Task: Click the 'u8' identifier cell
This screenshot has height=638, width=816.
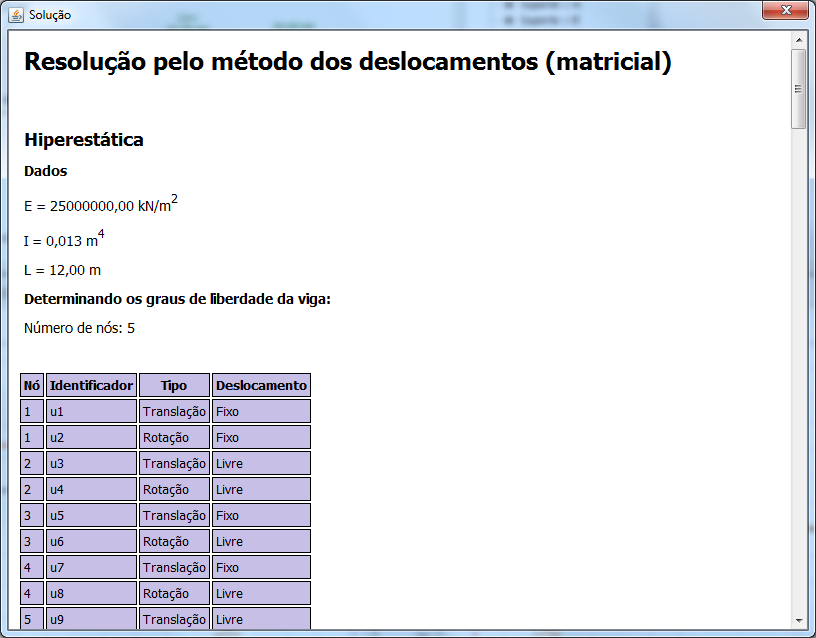Action: click(x=92, y=593)
